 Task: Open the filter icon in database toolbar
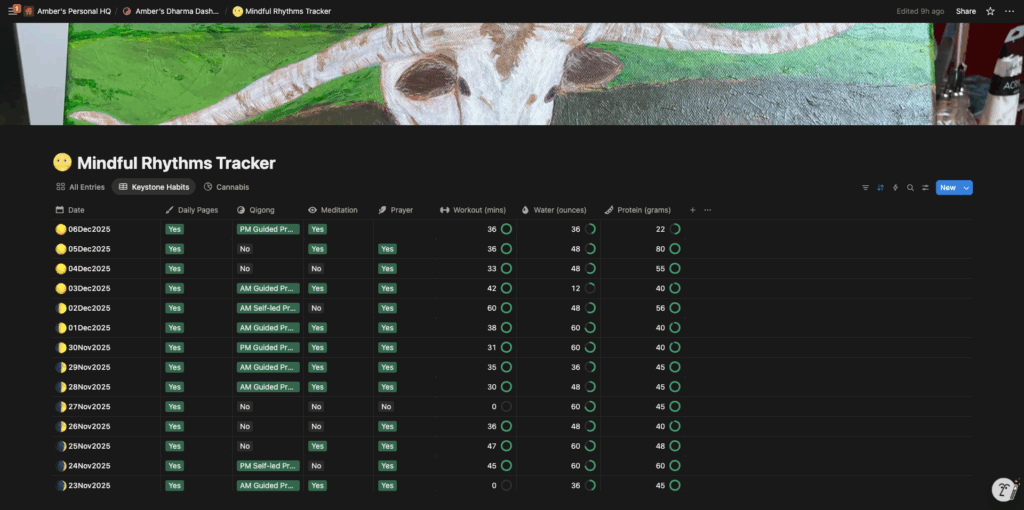point(865,187)
